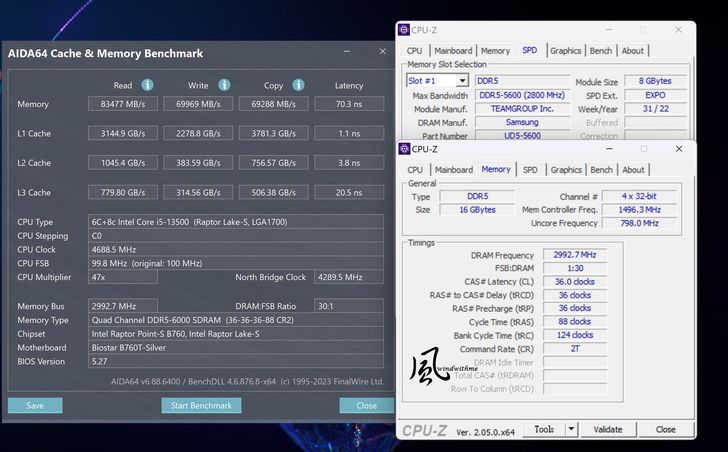
Task: Close the AIDA64 window via title bar X
Action: [382, 52]
